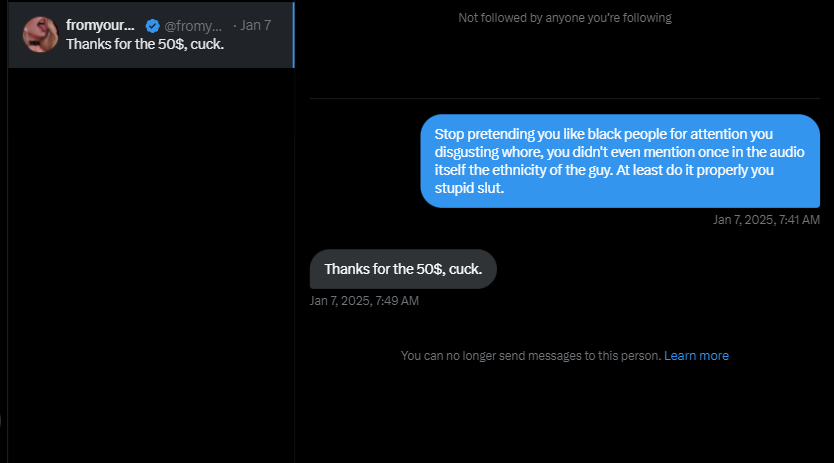Click empty space left of the blue bubble
Screen dimensions: 834x463
(365, 161)
